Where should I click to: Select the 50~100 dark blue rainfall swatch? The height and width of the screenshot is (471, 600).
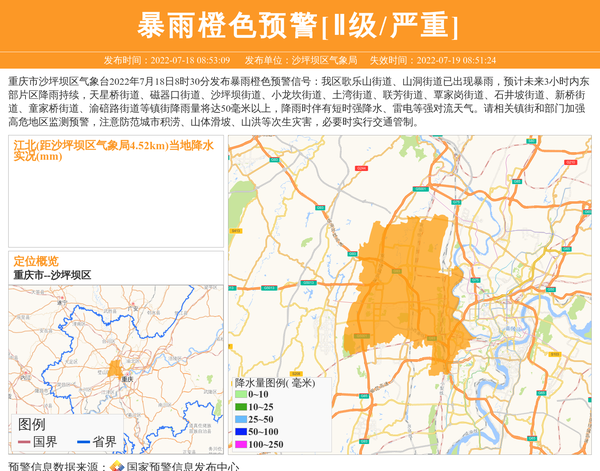click(x=240, y=431)
